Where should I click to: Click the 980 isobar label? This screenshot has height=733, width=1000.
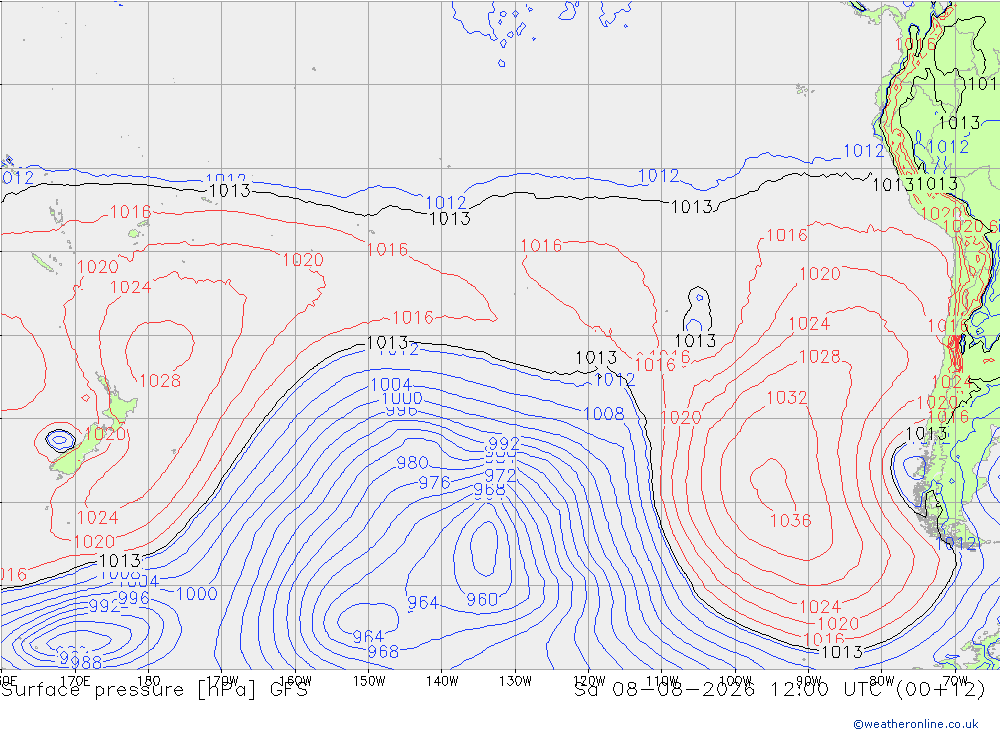click(x=412, y=463)
